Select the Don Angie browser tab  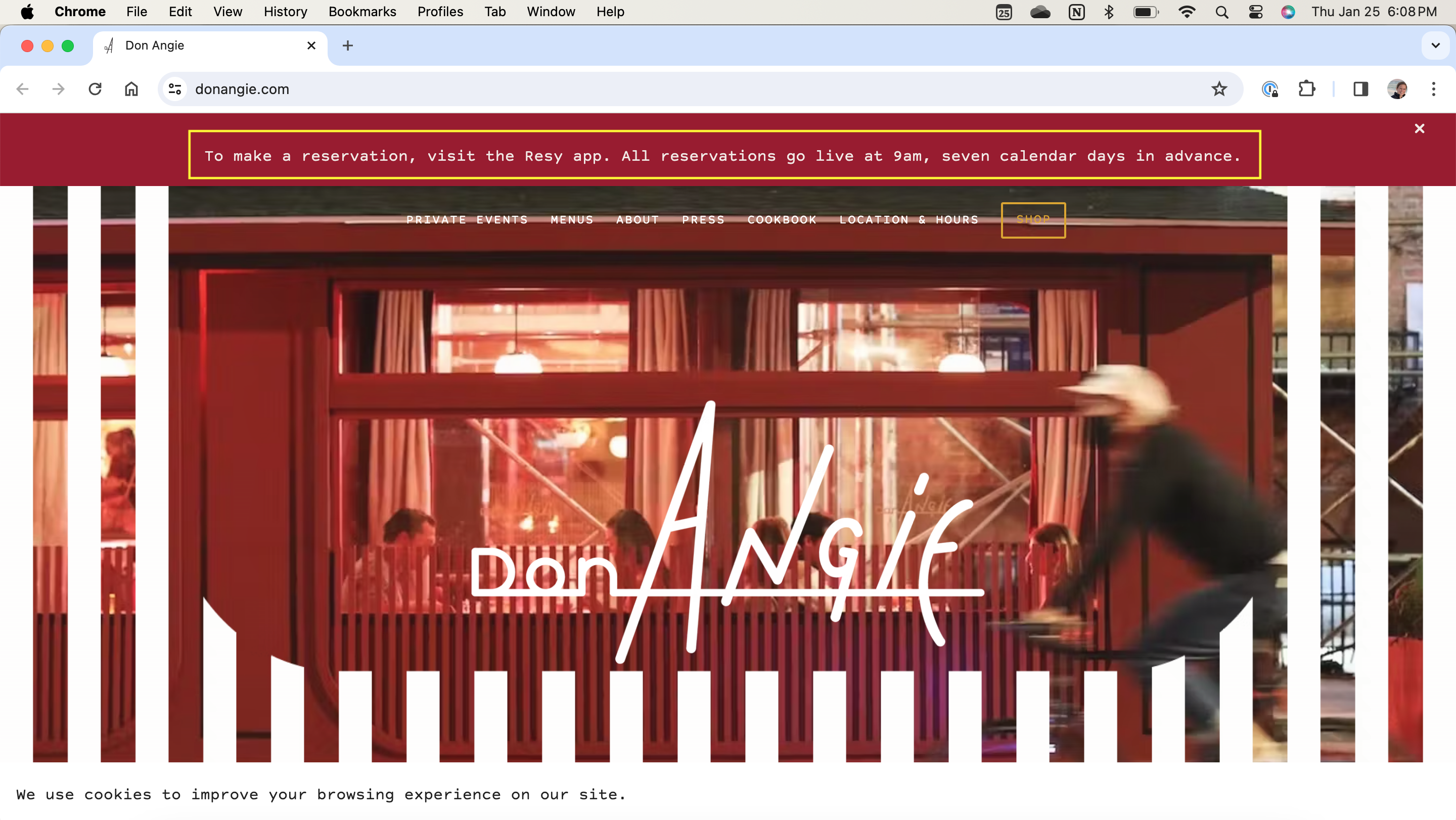210,46
